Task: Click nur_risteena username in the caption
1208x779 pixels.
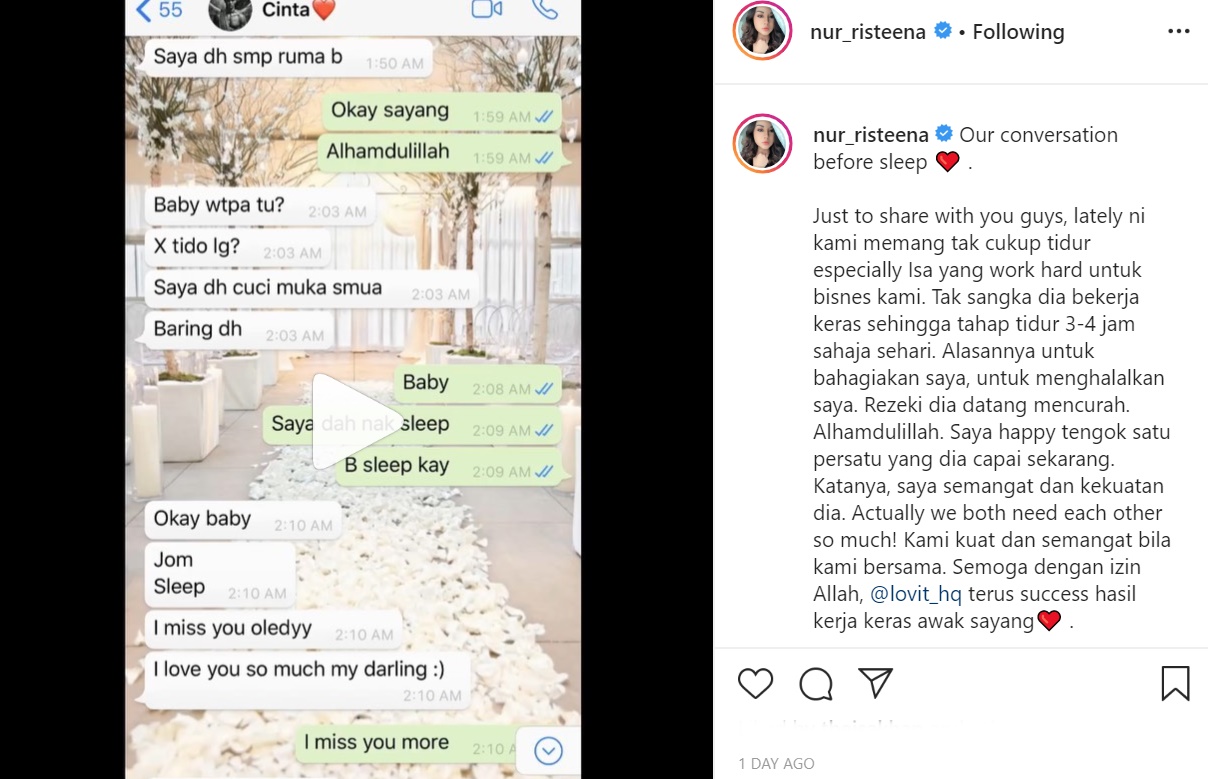Action: tap(871, 135)
